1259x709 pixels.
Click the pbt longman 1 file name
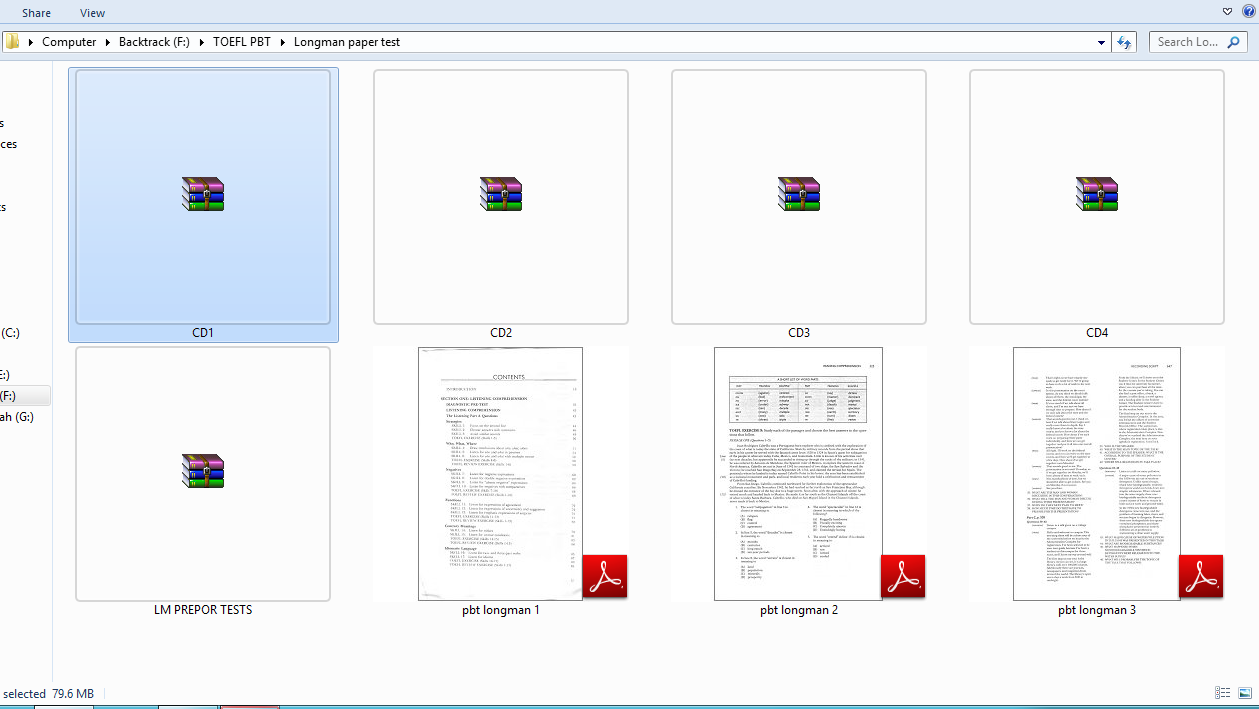click(501, 609)
